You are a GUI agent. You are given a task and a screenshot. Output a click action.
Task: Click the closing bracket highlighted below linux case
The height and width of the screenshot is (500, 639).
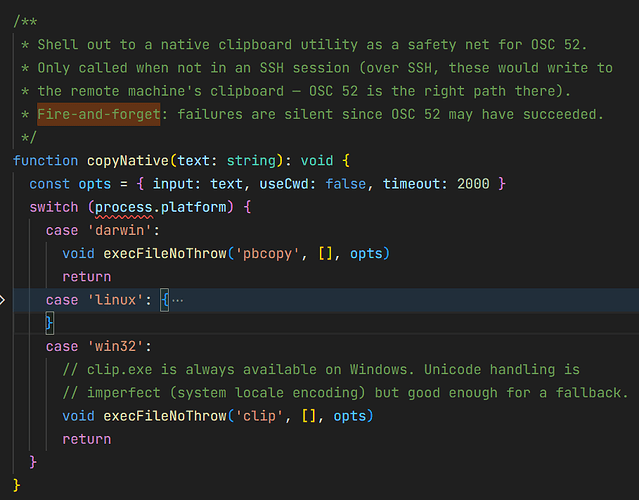[49, 324]
